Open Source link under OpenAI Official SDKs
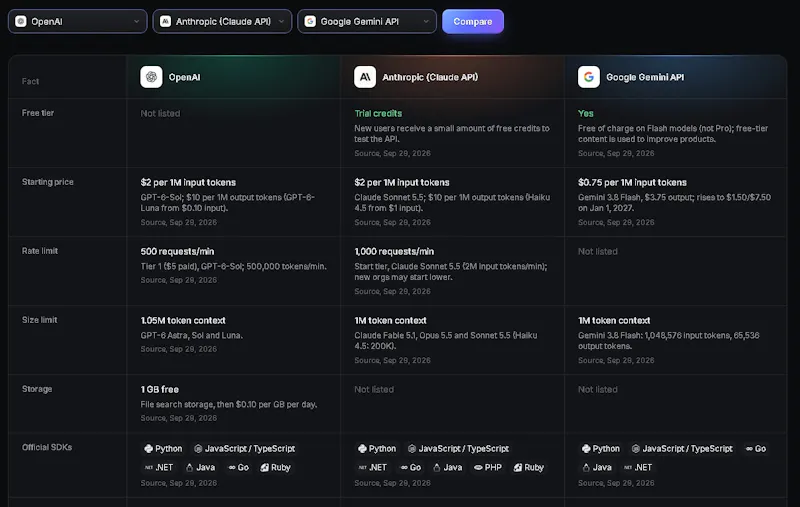Image resolution: width=800 pixels, height=507 pixels. [179, 483]
